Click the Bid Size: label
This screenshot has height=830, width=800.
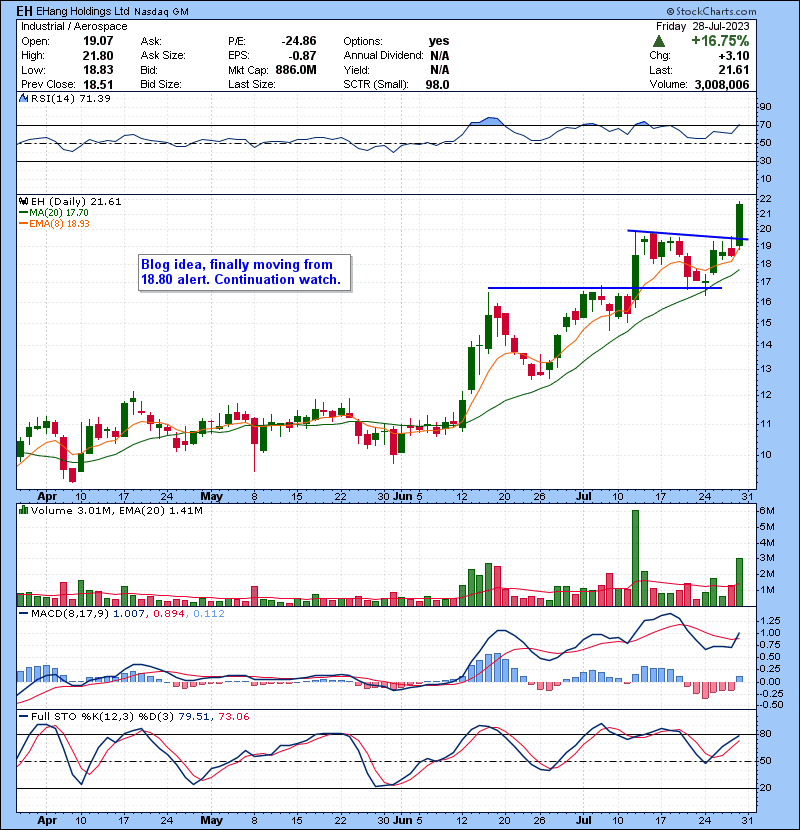click(161, 84)
